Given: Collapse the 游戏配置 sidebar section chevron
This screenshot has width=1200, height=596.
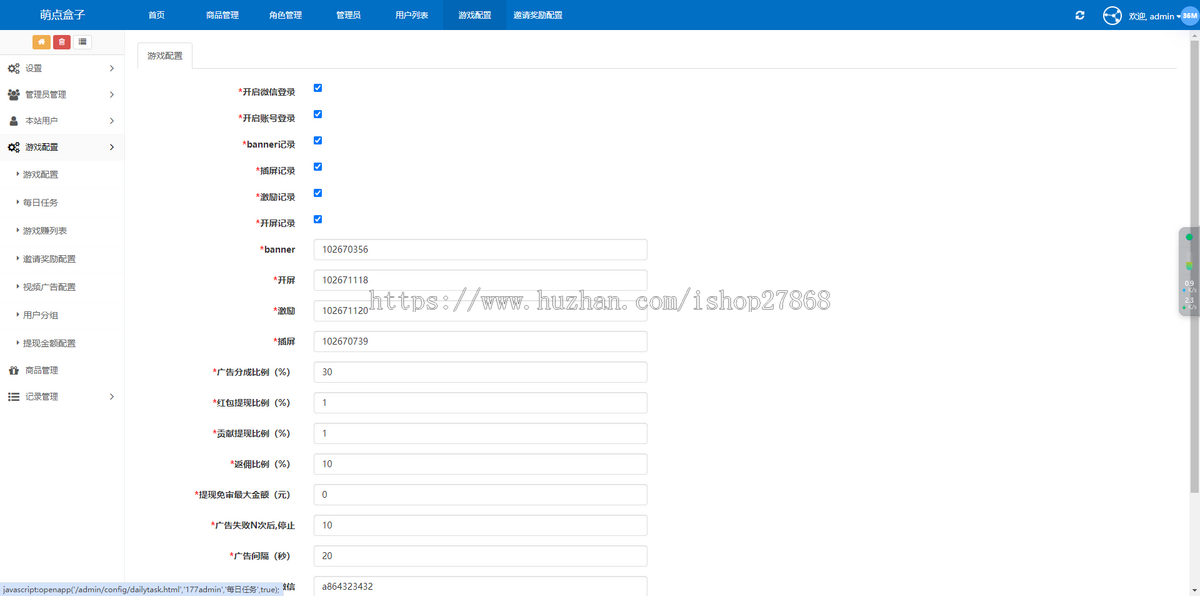Looking at the screenshot, I should point(111,147).
